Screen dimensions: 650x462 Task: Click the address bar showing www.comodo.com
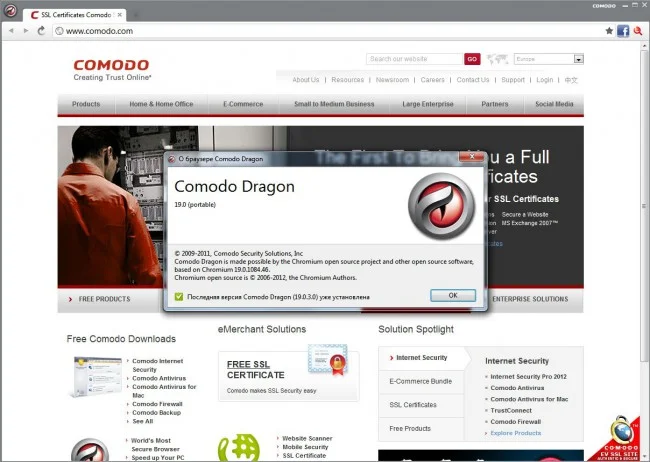327,31
